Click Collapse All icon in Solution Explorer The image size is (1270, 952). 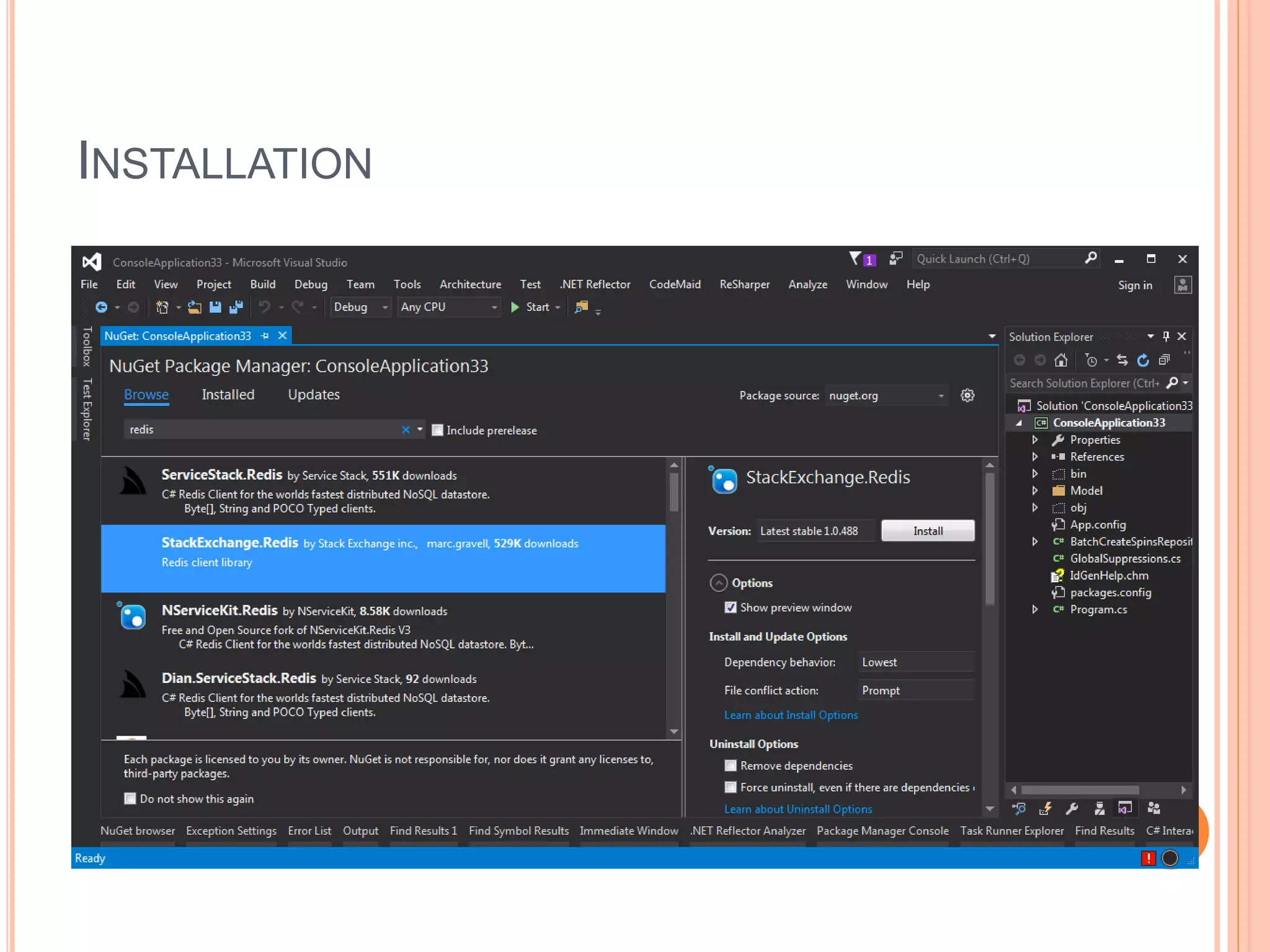[x=1164, y=359]
